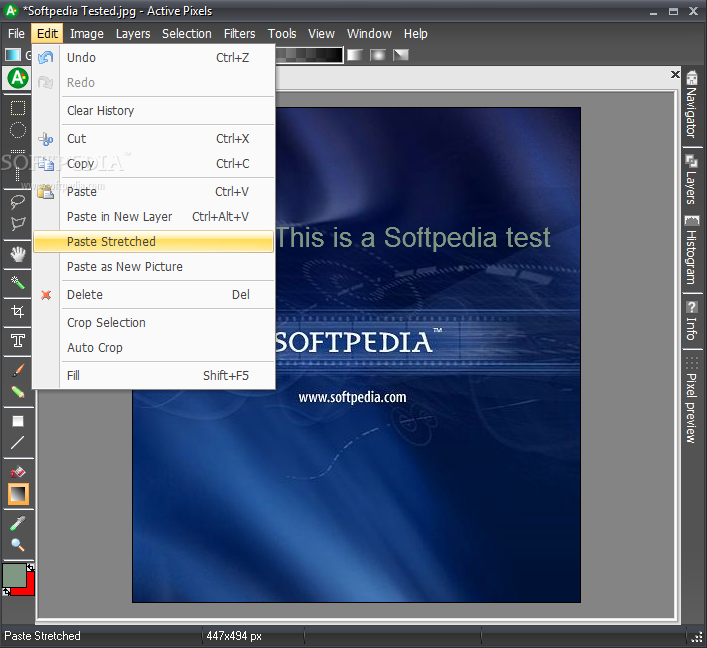This screenshot has width=707, height=648.
Task: Choose Cut from the Edit menu
Action: click(x=154, y=138)
